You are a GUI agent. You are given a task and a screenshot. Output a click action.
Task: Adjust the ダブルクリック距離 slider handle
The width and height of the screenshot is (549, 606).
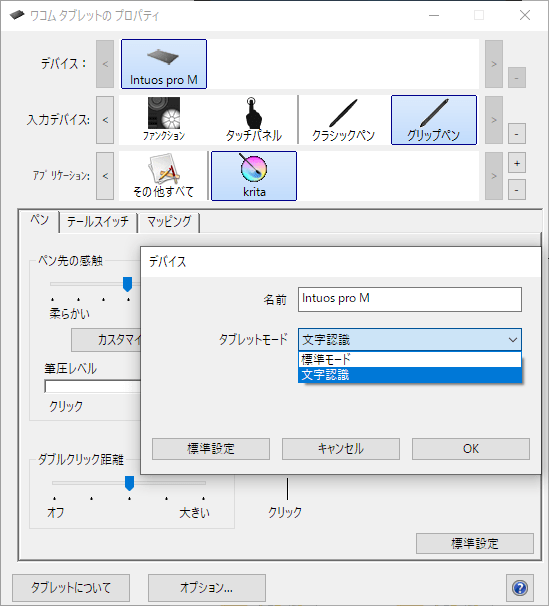tap(129, 483)
